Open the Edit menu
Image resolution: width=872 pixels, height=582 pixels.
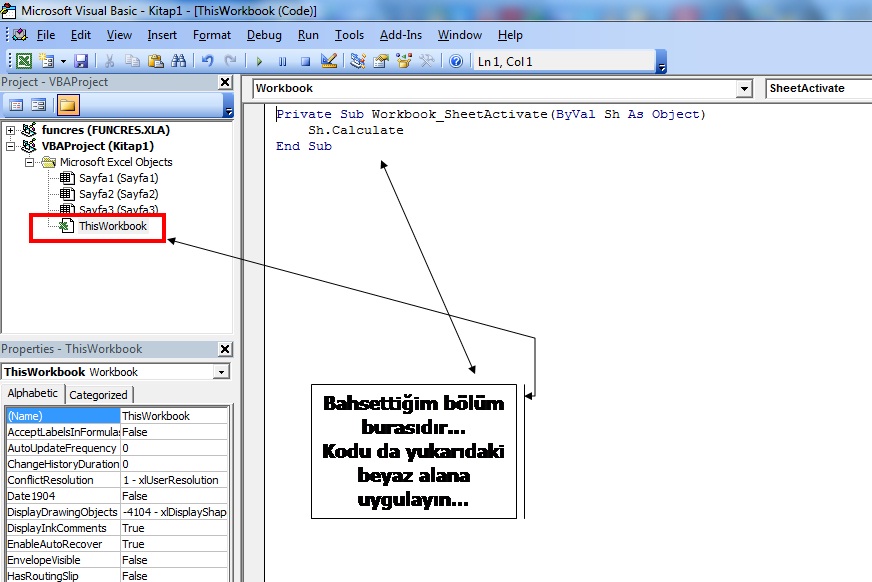point(81,35)
